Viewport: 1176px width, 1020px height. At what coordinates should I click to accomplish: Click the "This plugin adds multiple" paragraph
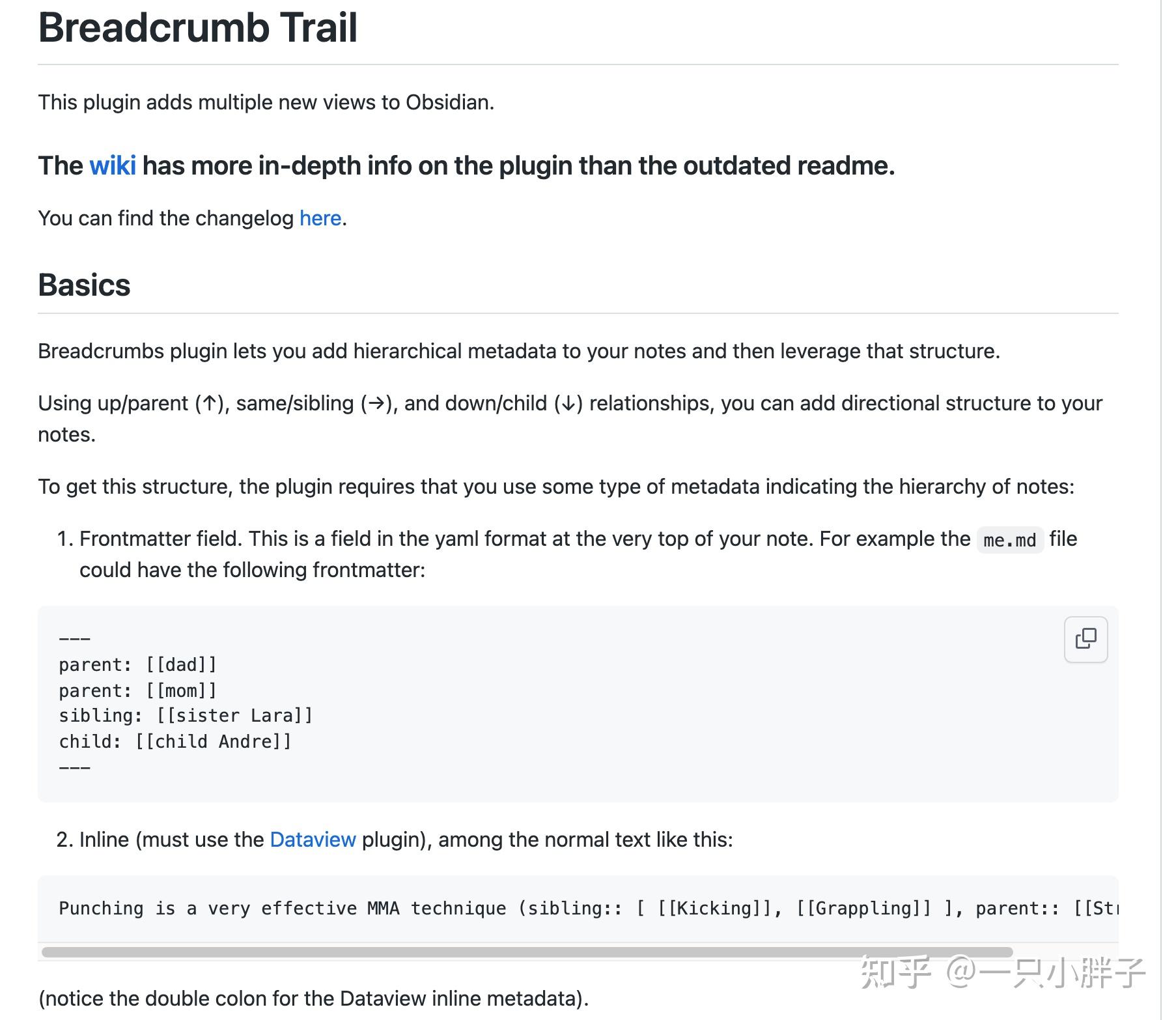pos(266,102)
